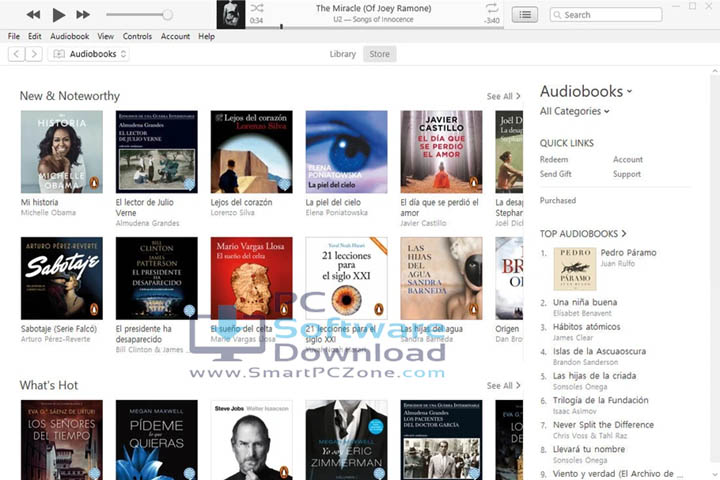720x480 pixels.
Task: Open Los pacientes del doctor García cover
Action: 441,440
